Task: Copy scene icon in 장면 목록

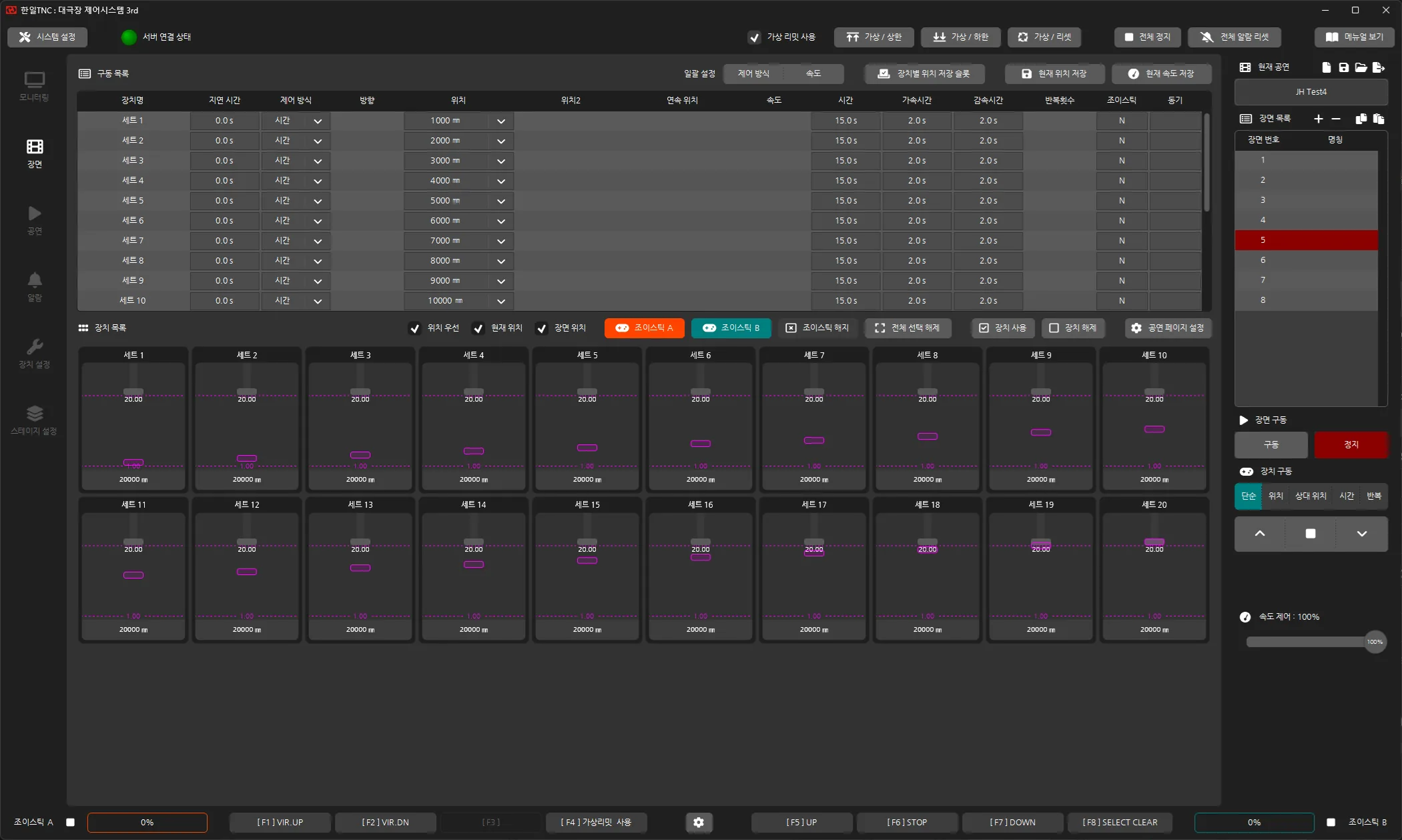Action: click(1361, 119)
